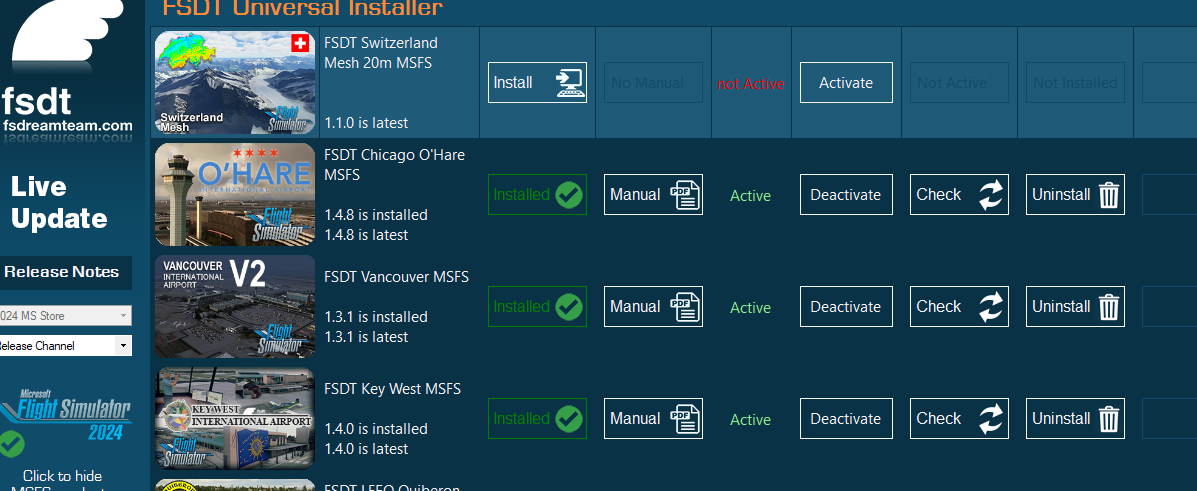This screenshot has width=1197, height=491.
Task: Open the Live Update section
Action: (59, 203)
